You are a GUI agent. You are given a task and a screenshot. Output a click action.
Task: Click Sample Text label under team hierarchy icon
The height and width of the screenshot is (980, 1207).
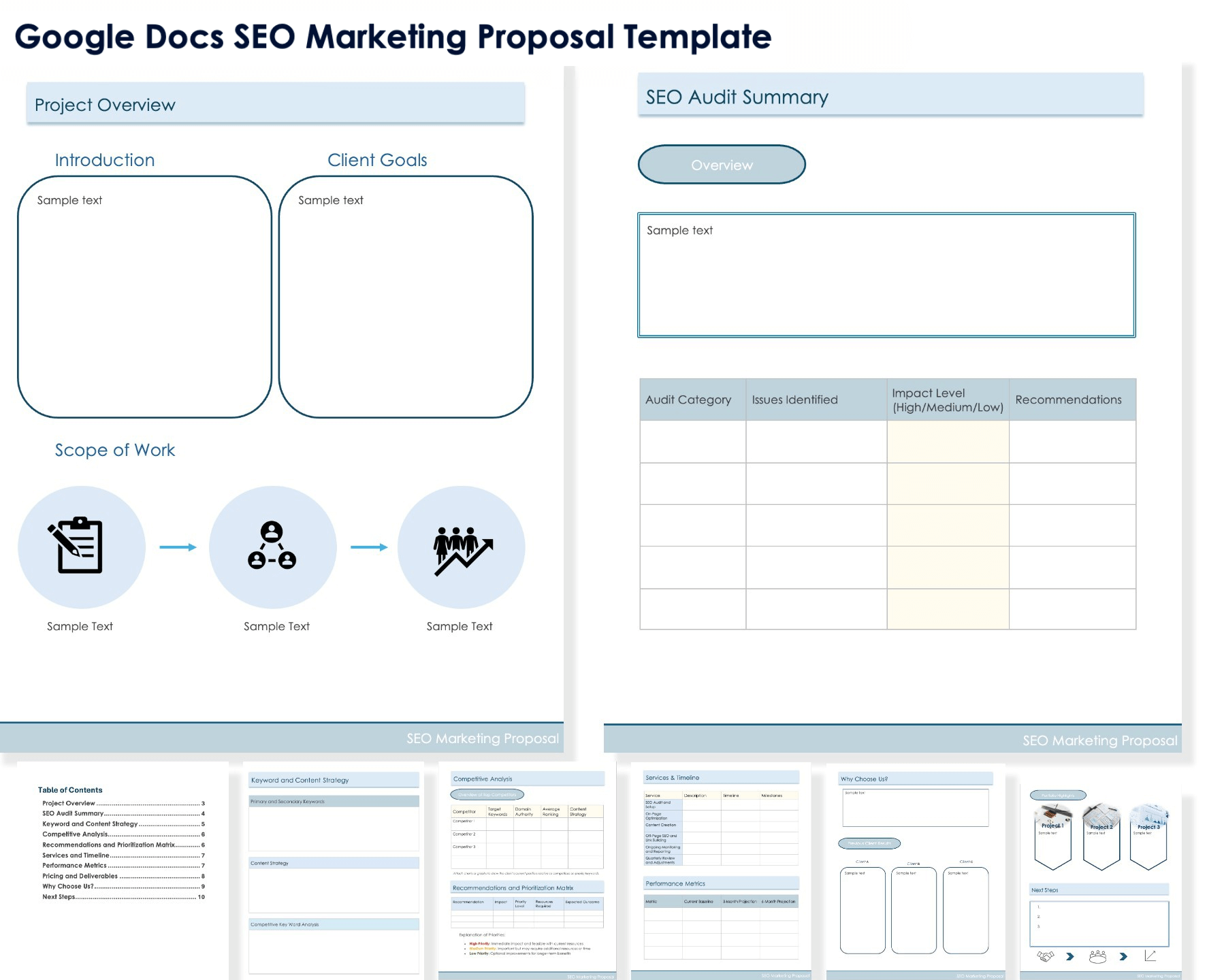pyautogui.click(x=276, y=626)
